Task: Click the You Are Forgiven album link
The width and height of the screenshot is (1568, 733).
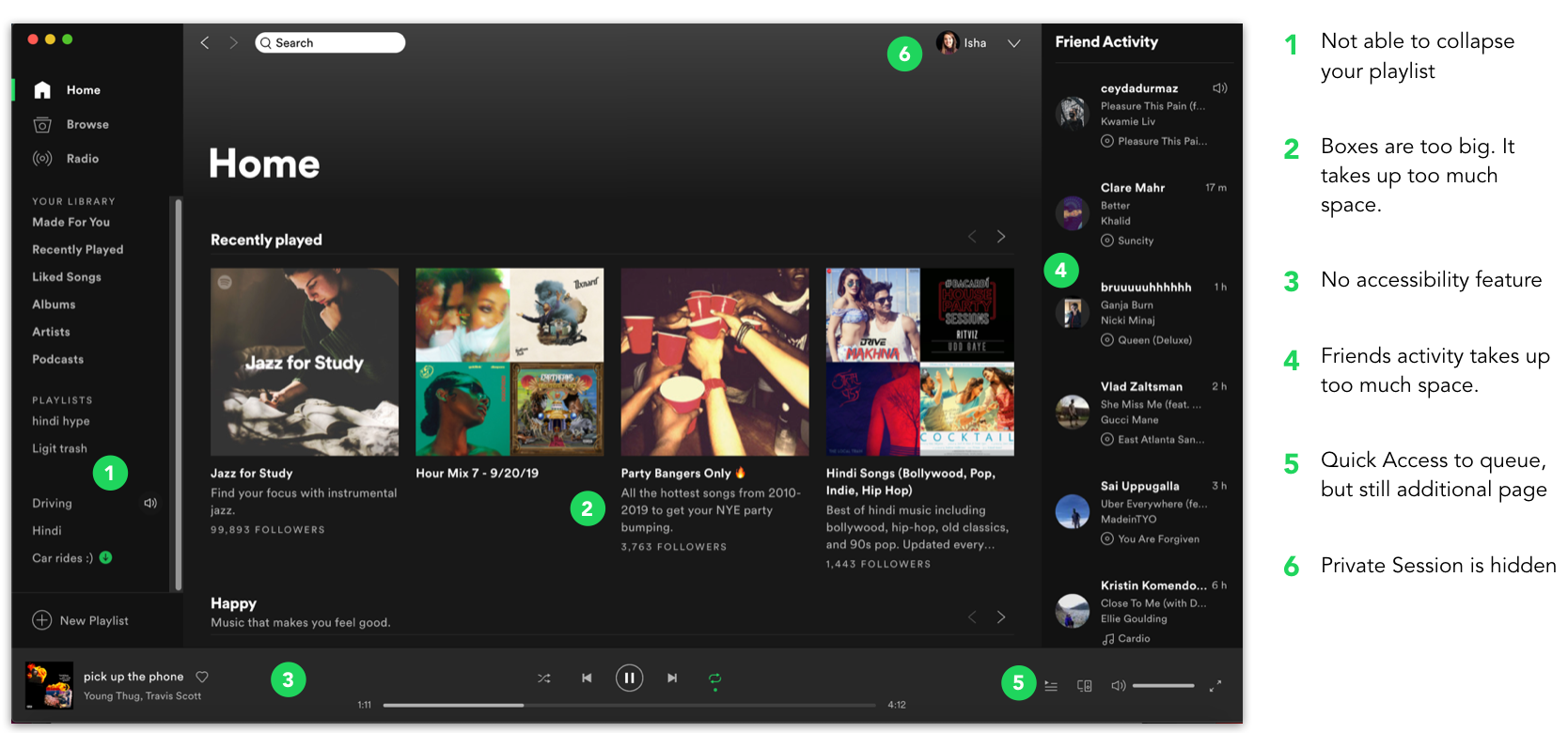Action: click(x=1158, y=539)
